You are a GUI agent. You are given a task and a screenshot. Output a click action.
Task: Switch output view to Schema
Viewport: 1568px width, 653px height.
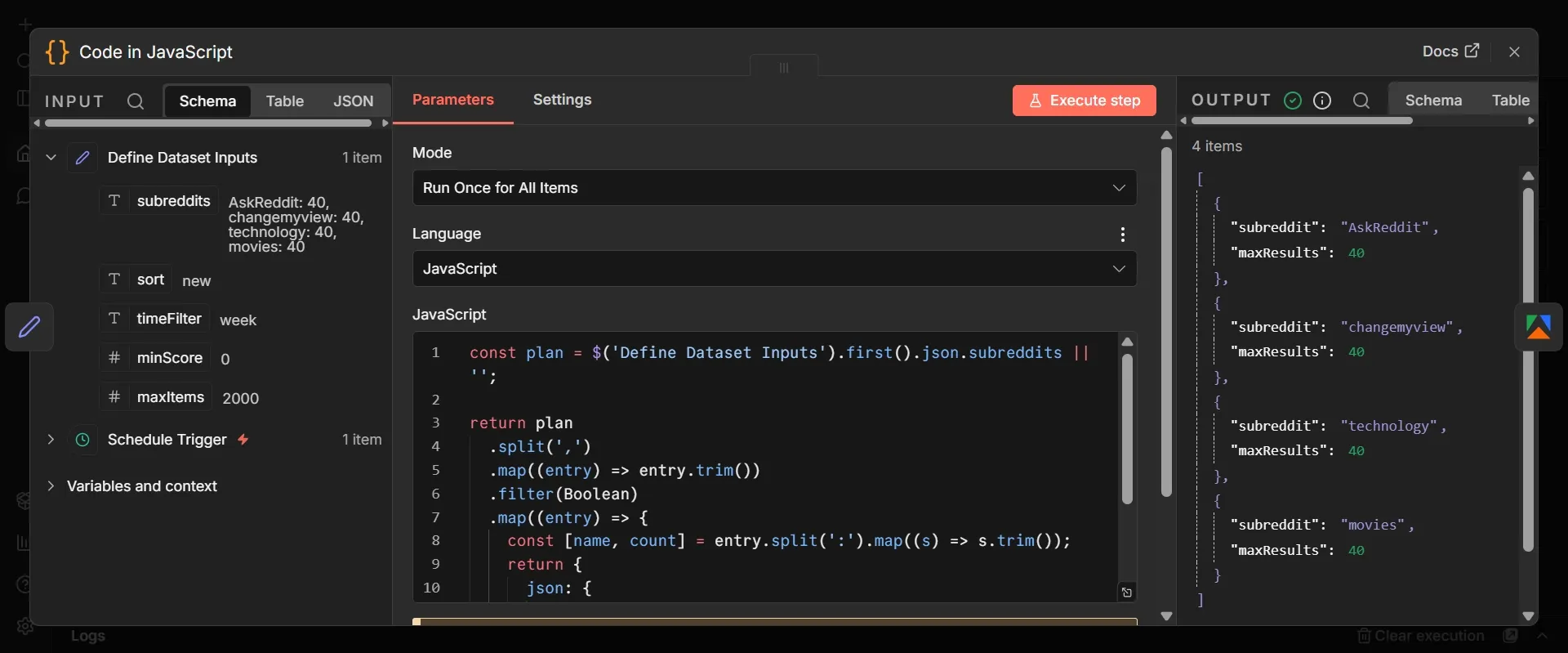[x=1433, y=101]
